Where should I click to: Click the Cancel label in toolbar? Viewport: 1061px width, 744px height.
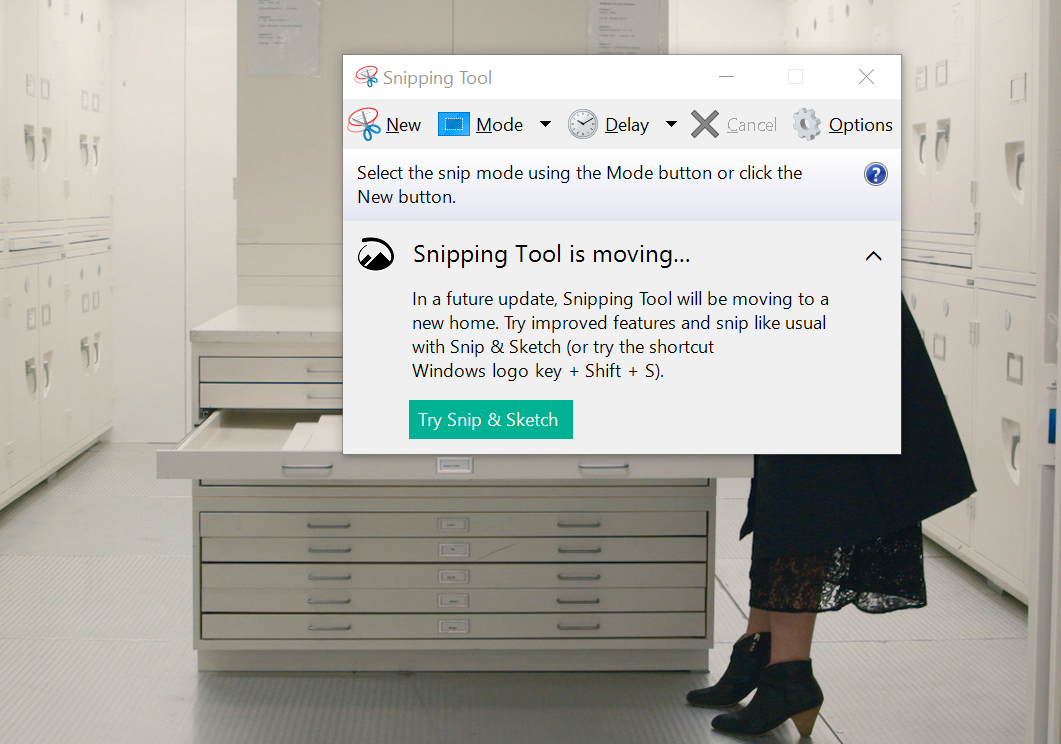pyautogui.click(x=751, y=125)
